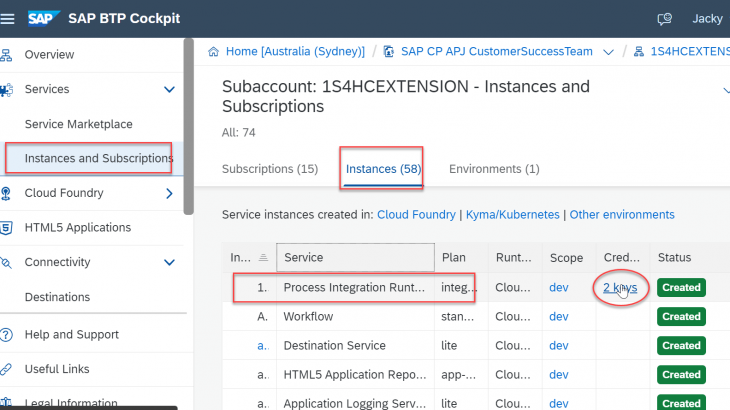Screen dimensions: 730x410
Task: Click the Service column header
Action: click(355, 257)
